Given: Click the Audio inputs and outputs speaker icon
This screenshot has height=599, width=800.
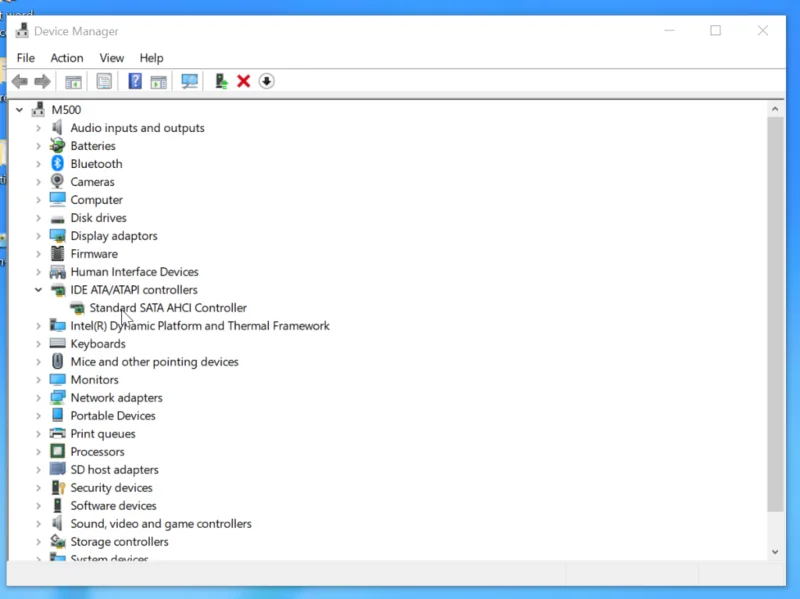Looking at the screenshot, I should click(x=57, y=128).
